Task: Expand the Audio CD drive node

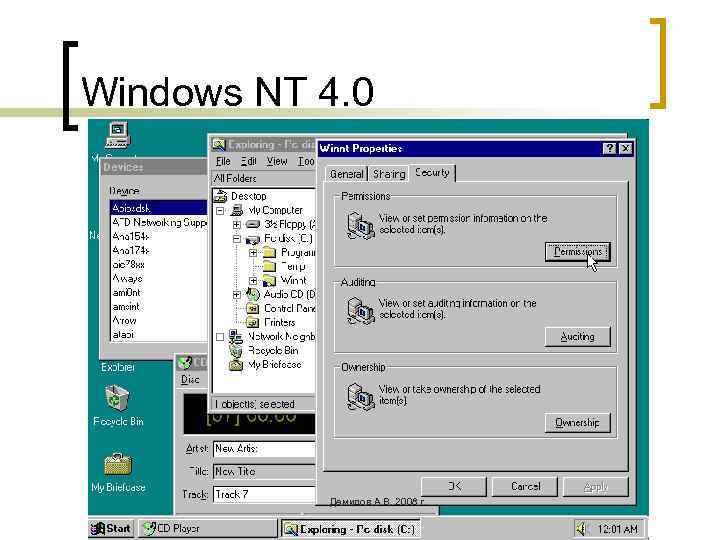Action: pos(236,295)
